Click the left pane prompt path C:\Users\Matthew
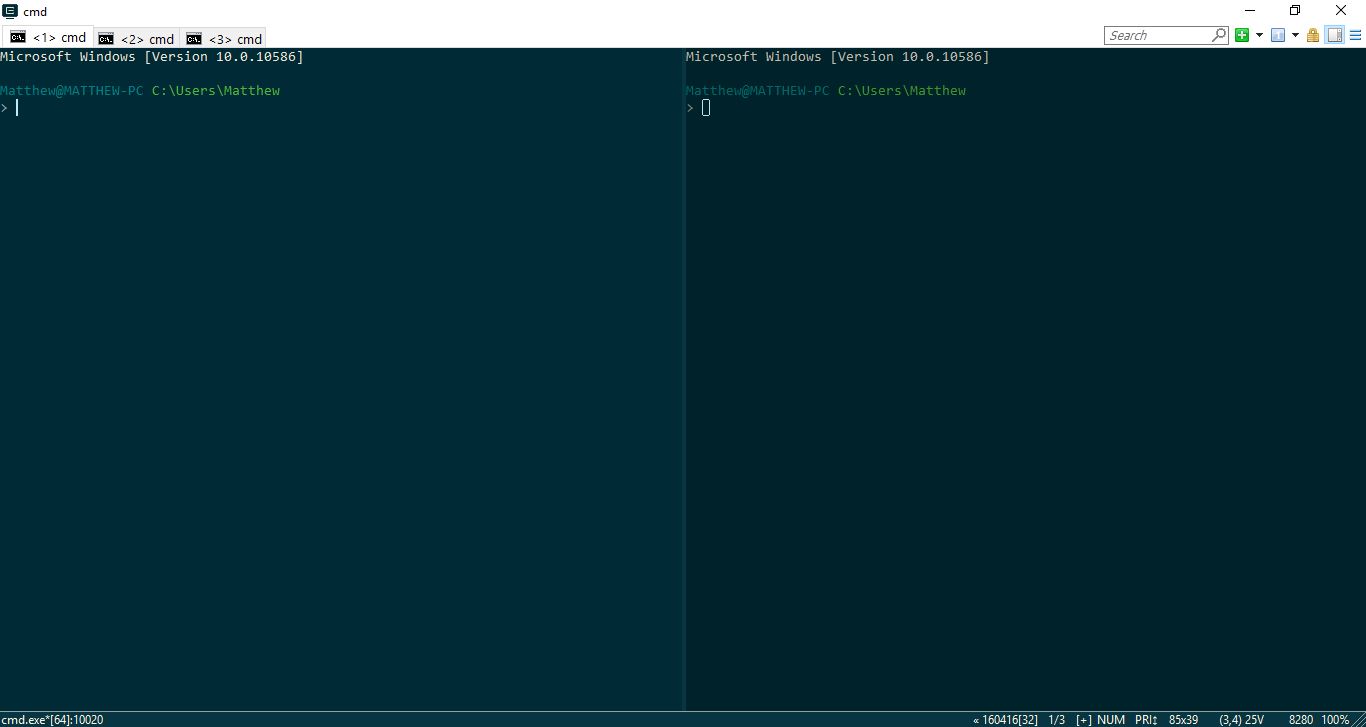 (216, 91)
